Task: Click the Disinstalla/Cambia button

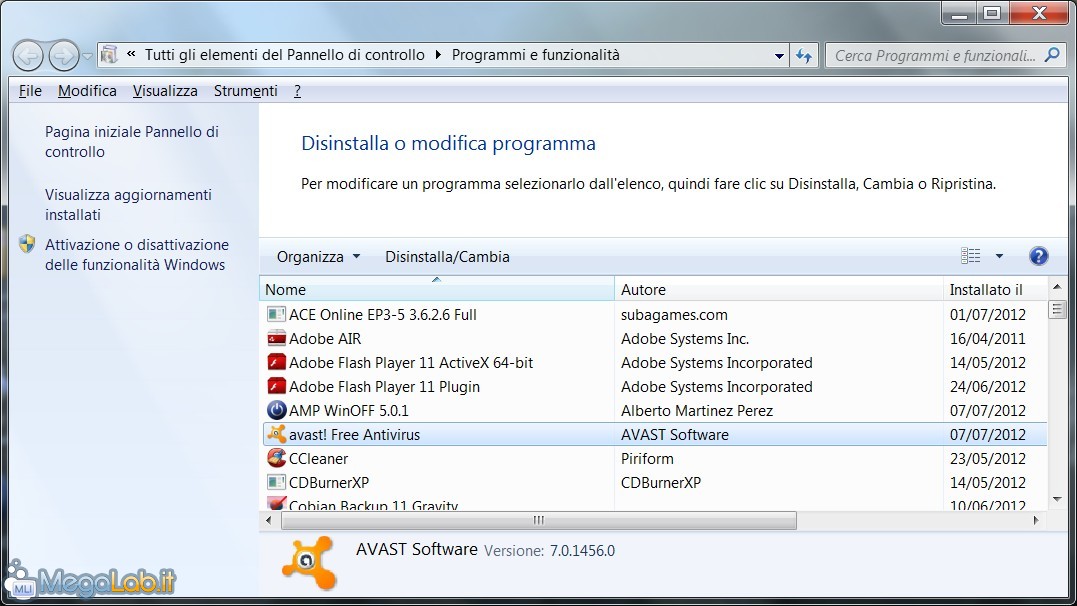Action: click(447, 257)
